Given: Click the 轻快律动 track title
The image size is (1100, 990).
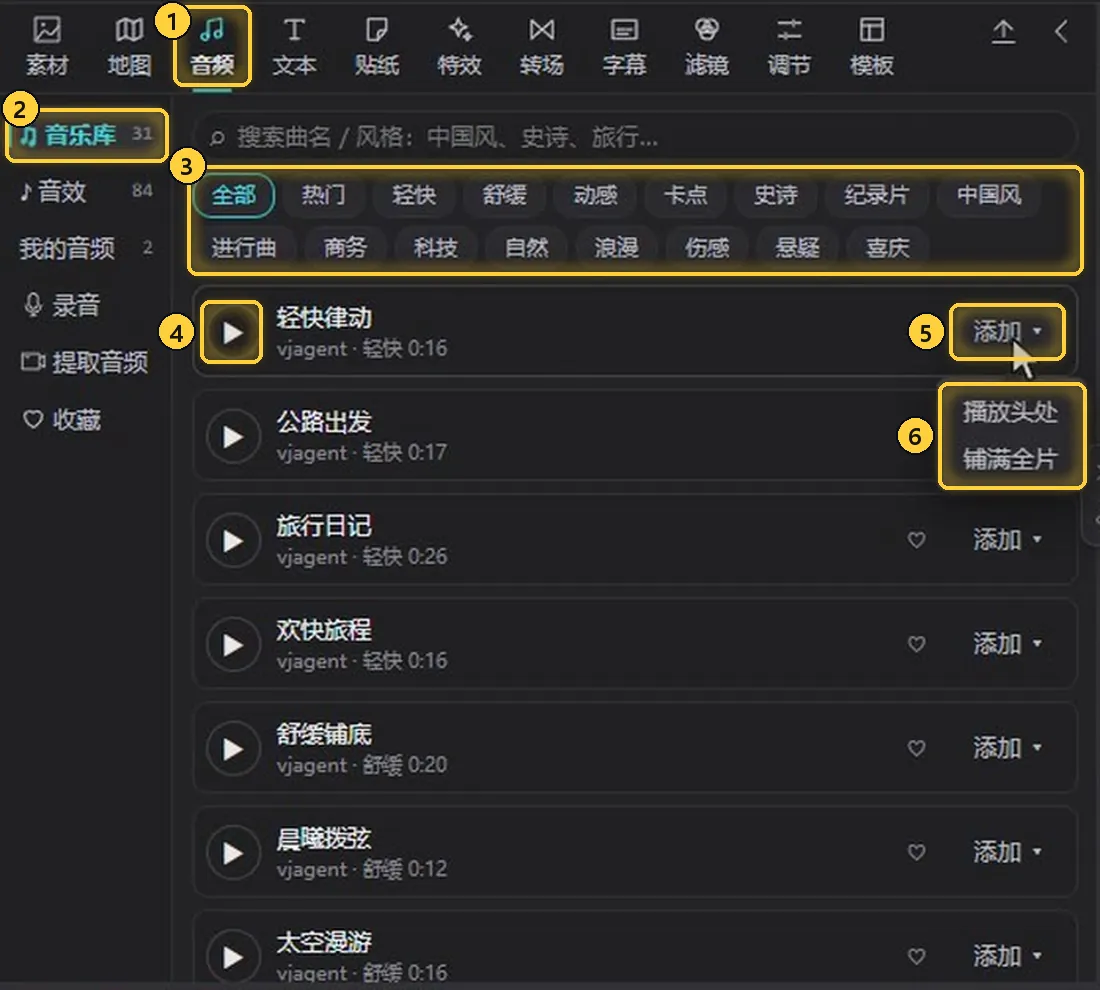Looking at the screenshot, I should (324, 318).
